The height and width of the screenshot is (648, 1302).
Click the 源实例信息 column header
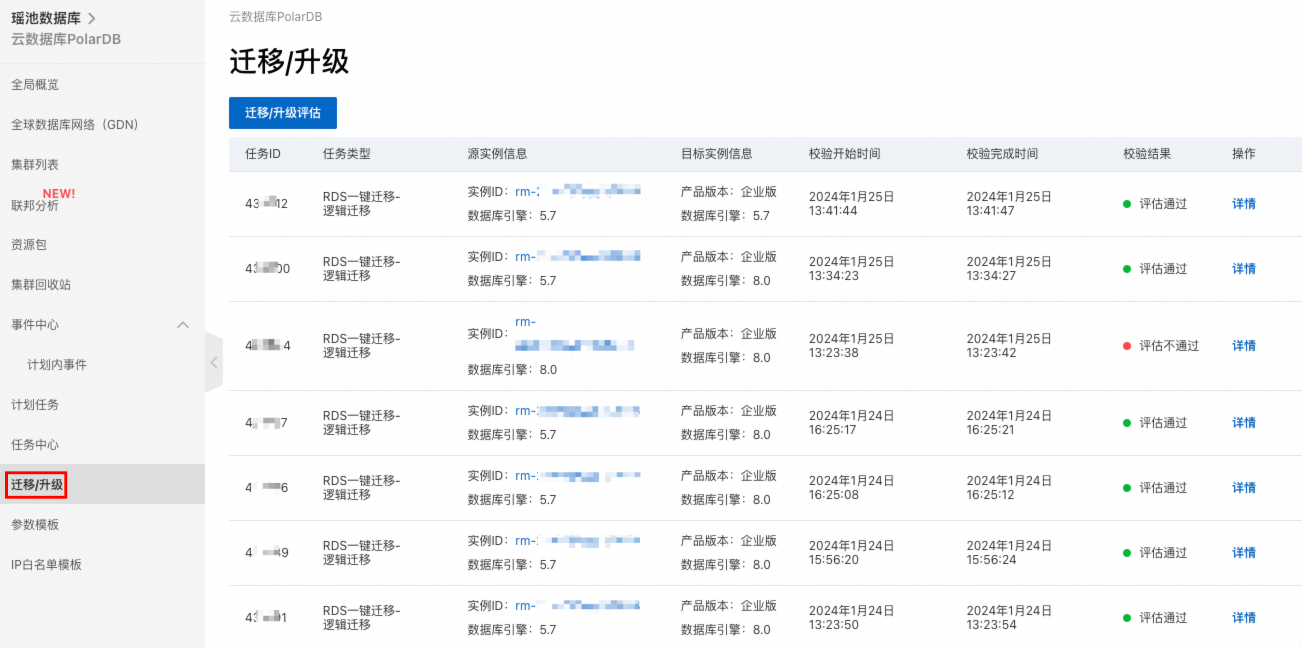[498, 154]
